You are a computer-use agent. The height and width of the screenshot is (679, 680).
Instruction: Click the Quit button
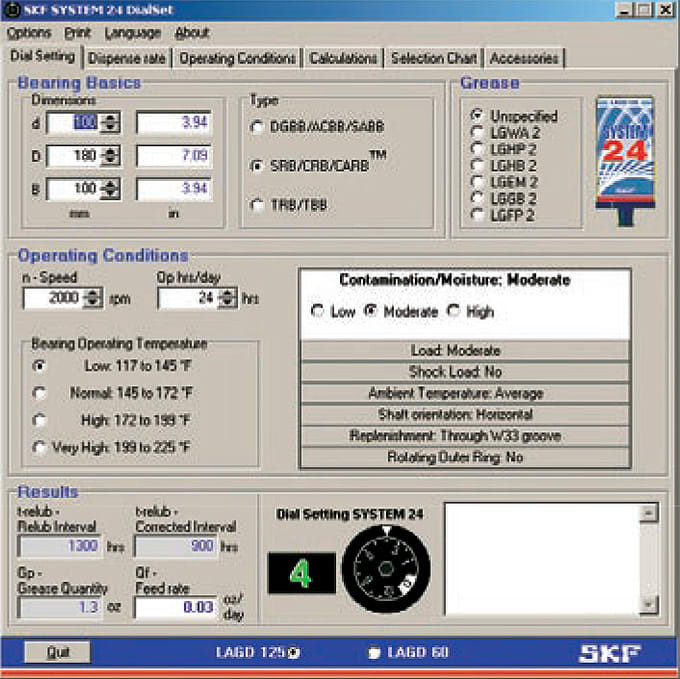tap(57, 652)
